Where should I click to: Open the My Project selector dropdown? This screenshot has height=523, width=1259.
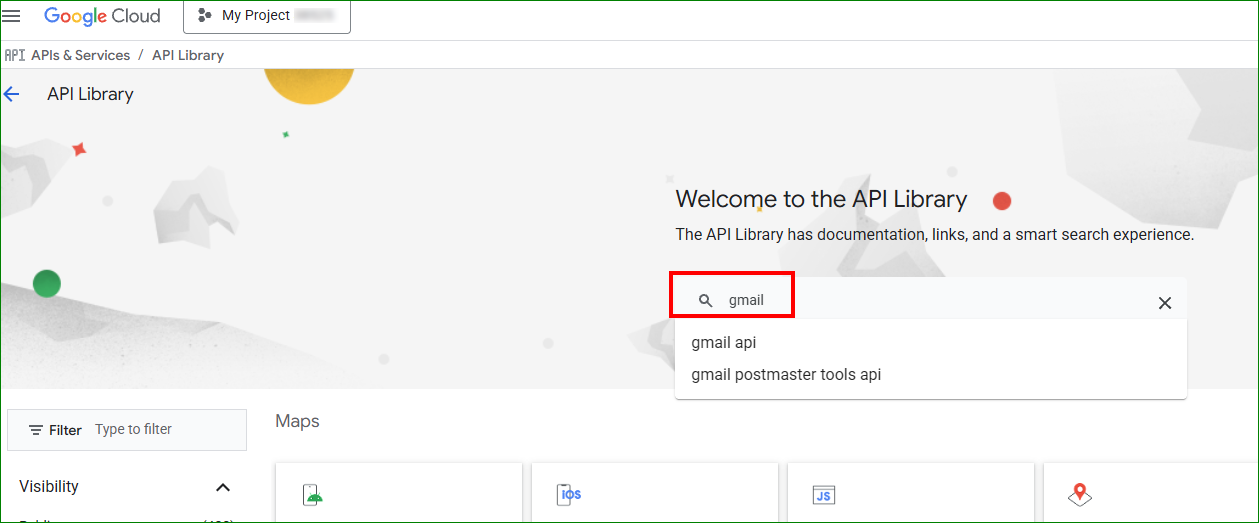point(266,16)
